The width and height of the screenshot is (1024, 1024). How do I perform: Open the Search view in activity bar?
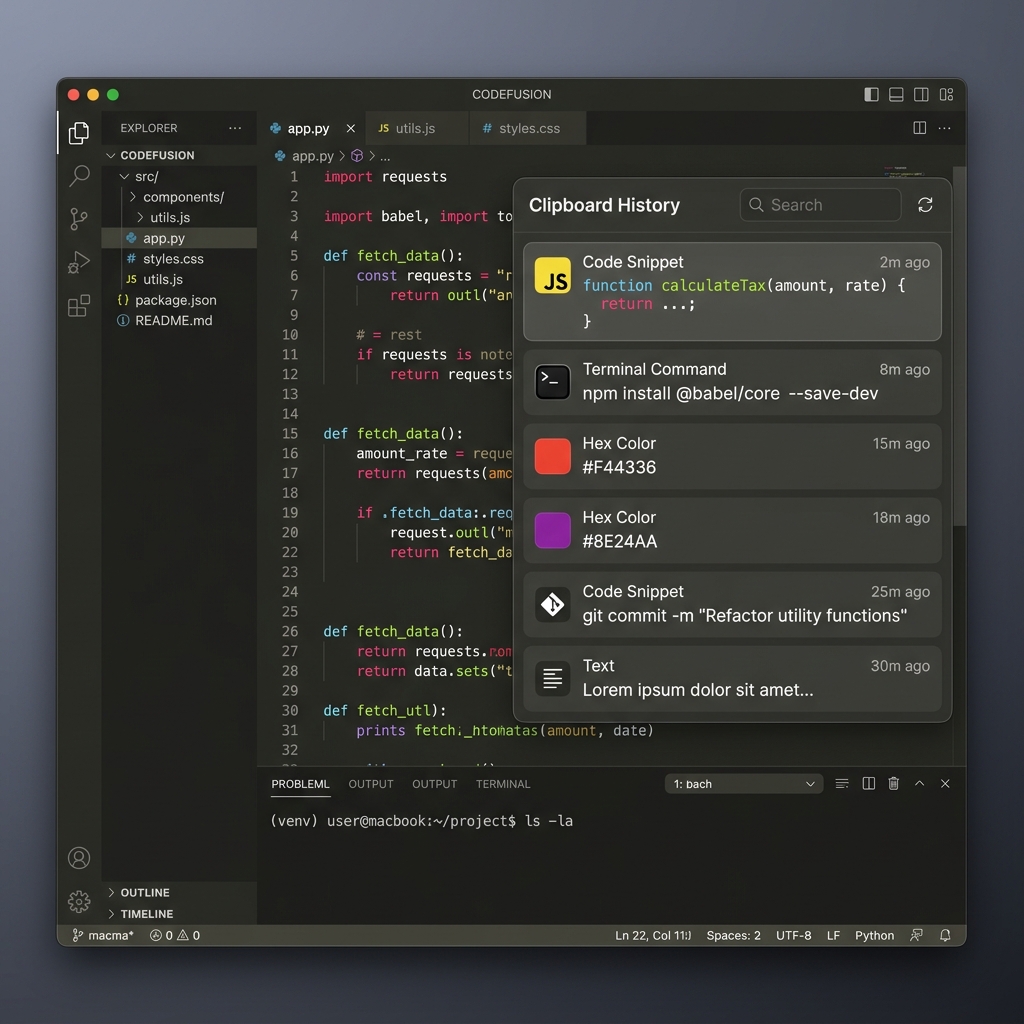[79, 176]
